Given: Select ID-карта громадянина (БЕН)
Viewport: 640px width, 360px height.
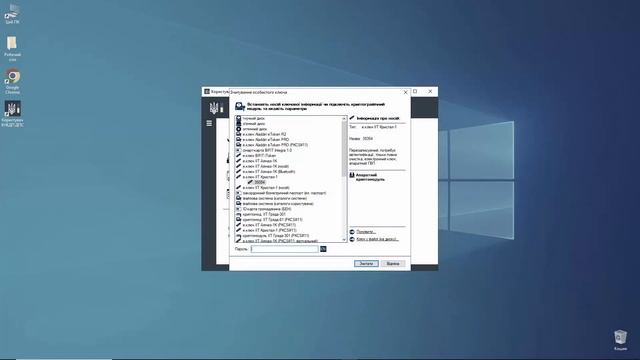Looking at the screenshot, I should point(267,209).
